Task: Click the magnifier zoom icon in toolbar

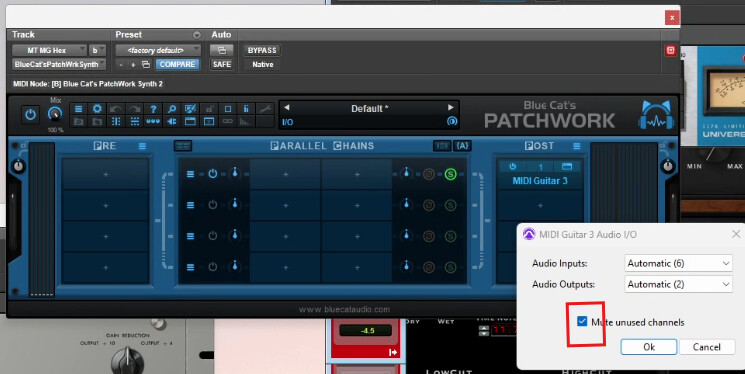Action: click(172, 109)
